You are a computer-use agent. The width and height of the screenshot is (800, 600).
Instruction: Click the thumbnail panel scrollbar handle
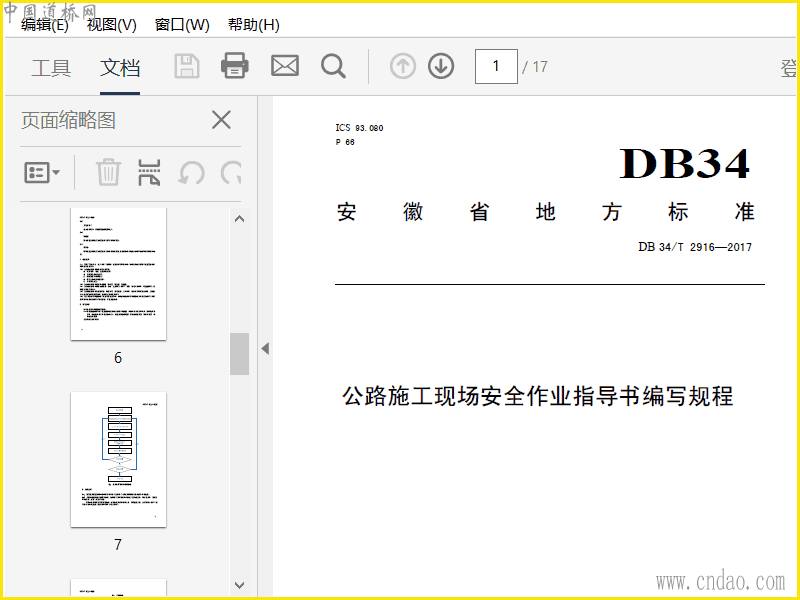tap(239, 354)
